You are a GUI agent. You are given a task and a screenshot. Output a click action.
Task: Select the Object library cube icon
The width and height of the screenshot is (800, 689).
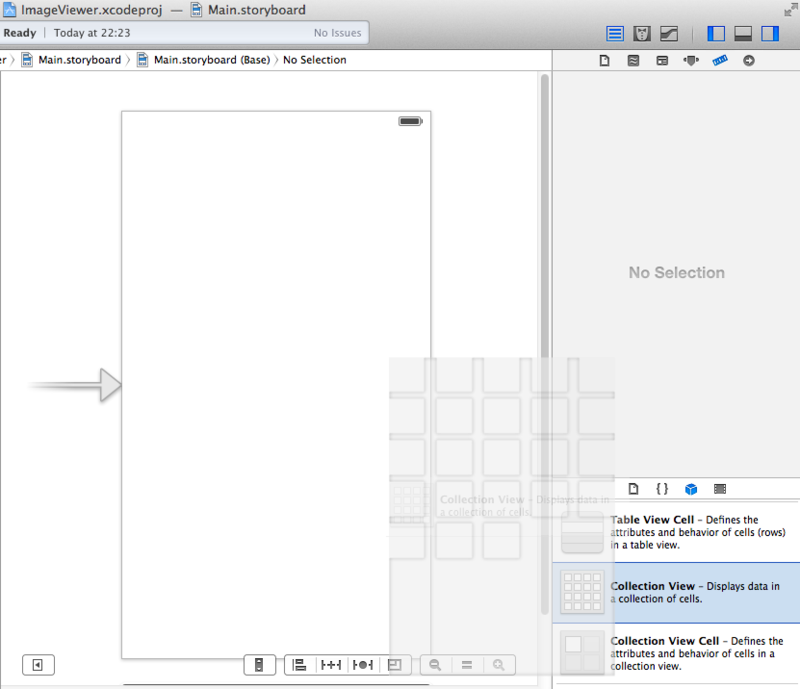(x=691, y=489)
